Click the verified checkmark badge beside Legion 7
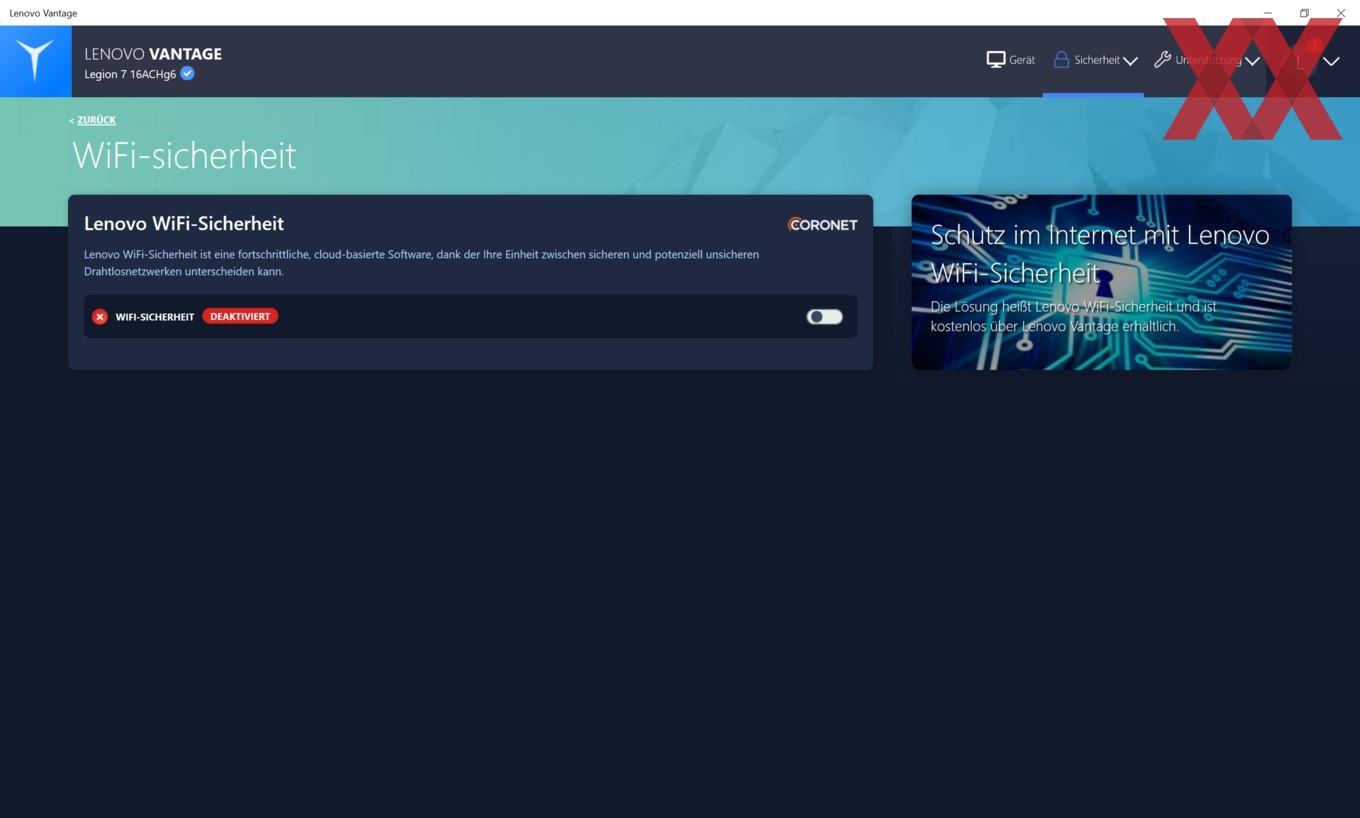The height and width of the screenshot is (818, 1360). coord(187,73)
